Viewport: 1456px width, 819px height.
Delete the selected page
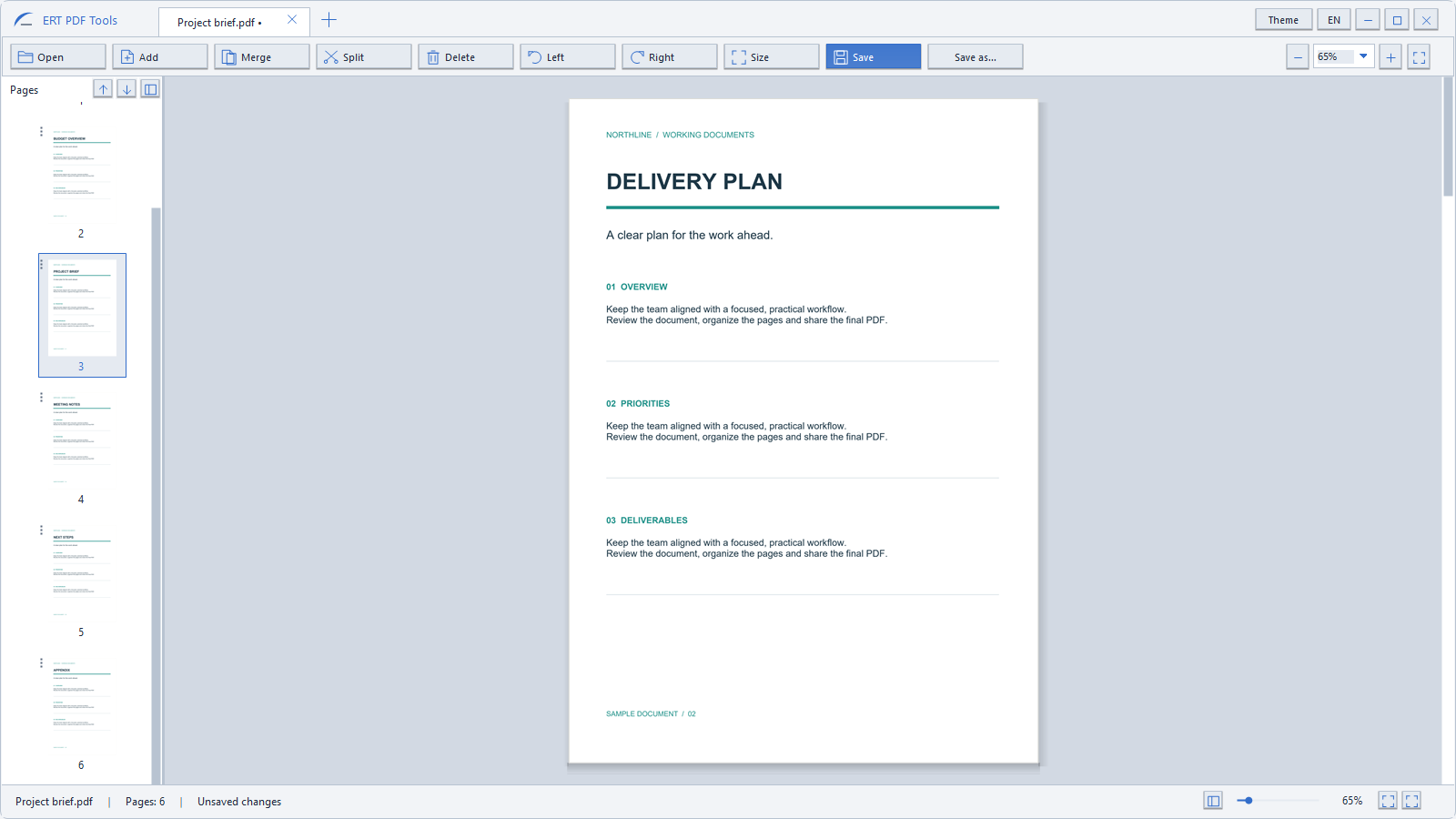(466, 56)
